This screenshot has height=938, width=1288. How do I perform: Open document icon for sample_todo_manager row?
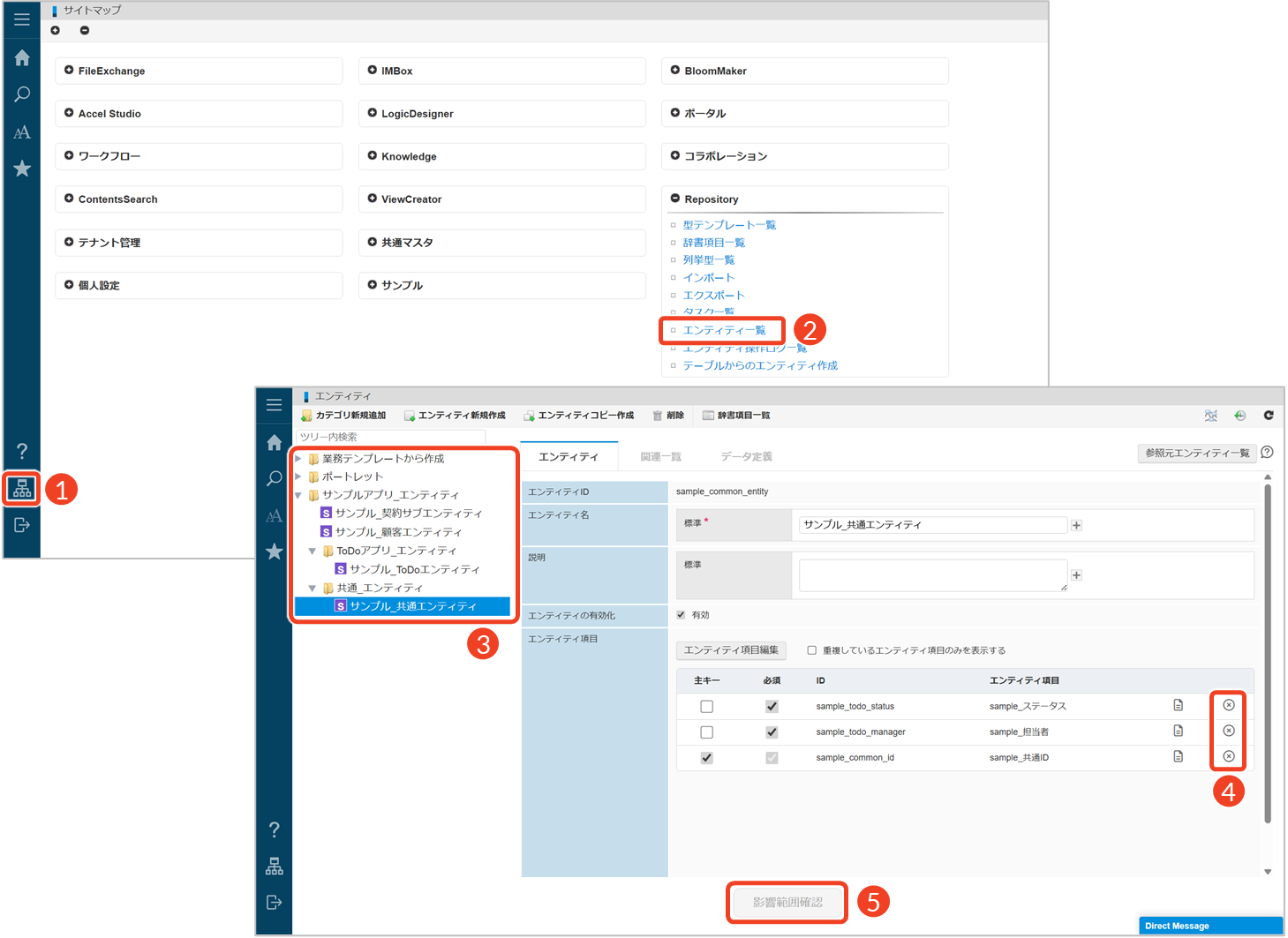pyautogui.click(x=1178, y=731)
